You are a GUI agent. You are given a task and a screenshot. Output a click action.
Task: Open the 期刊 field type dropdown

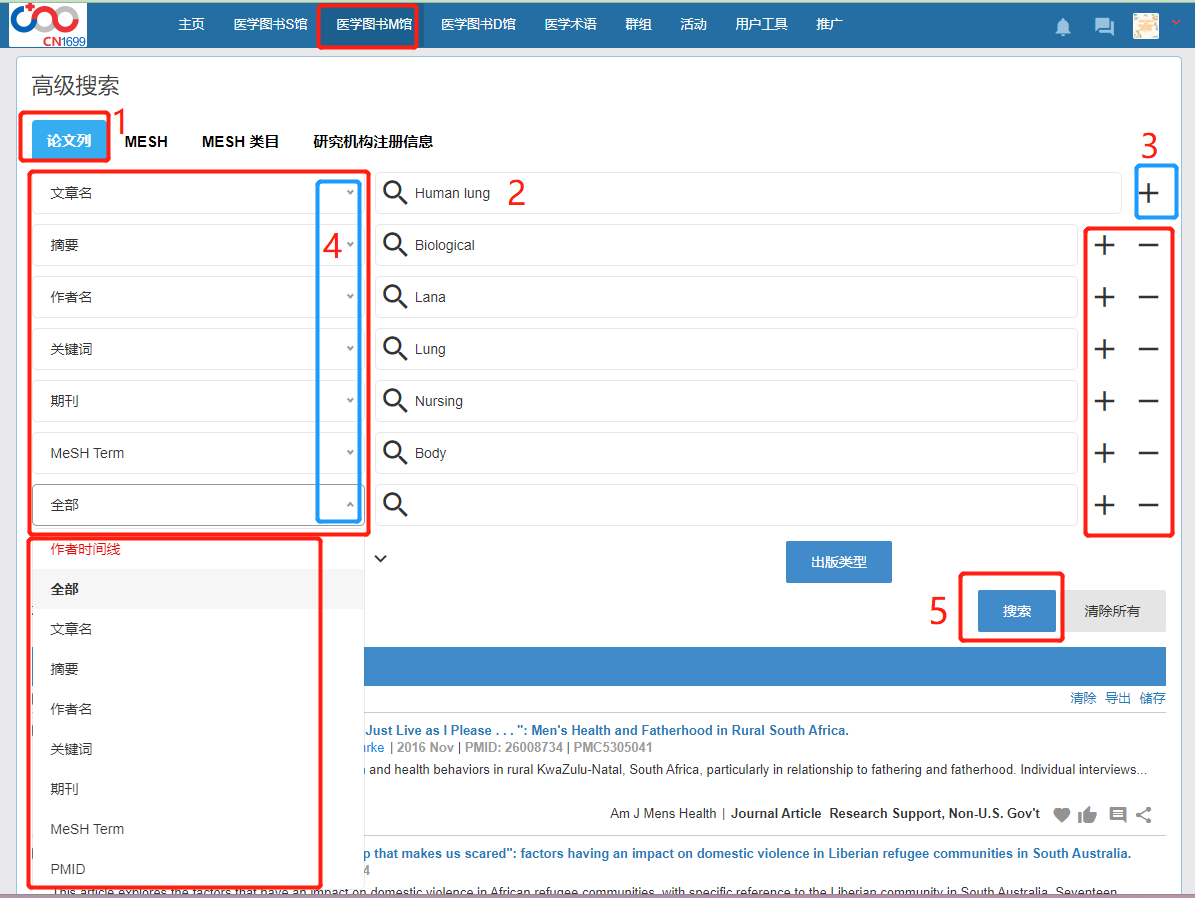(x=349, y=401)
